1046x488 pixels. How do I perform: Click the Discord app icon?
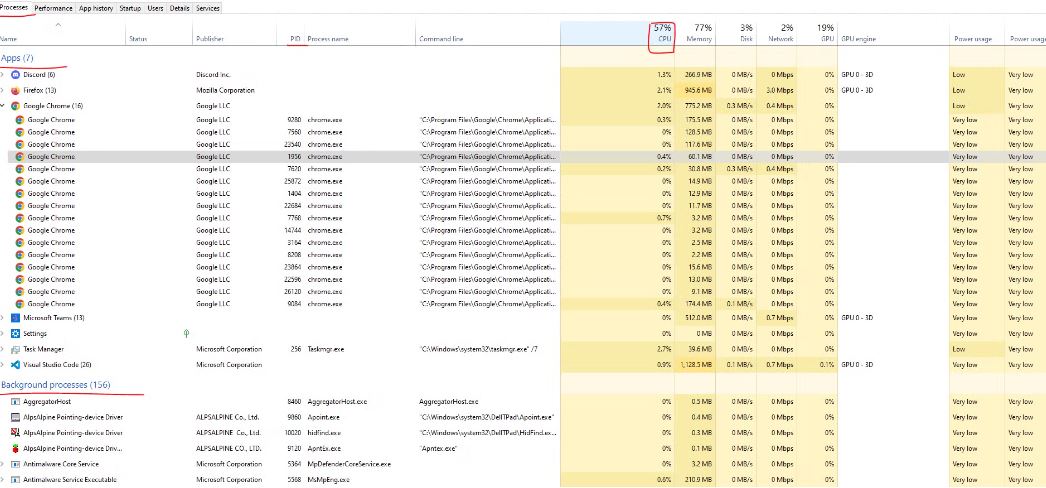click(15, 75)
